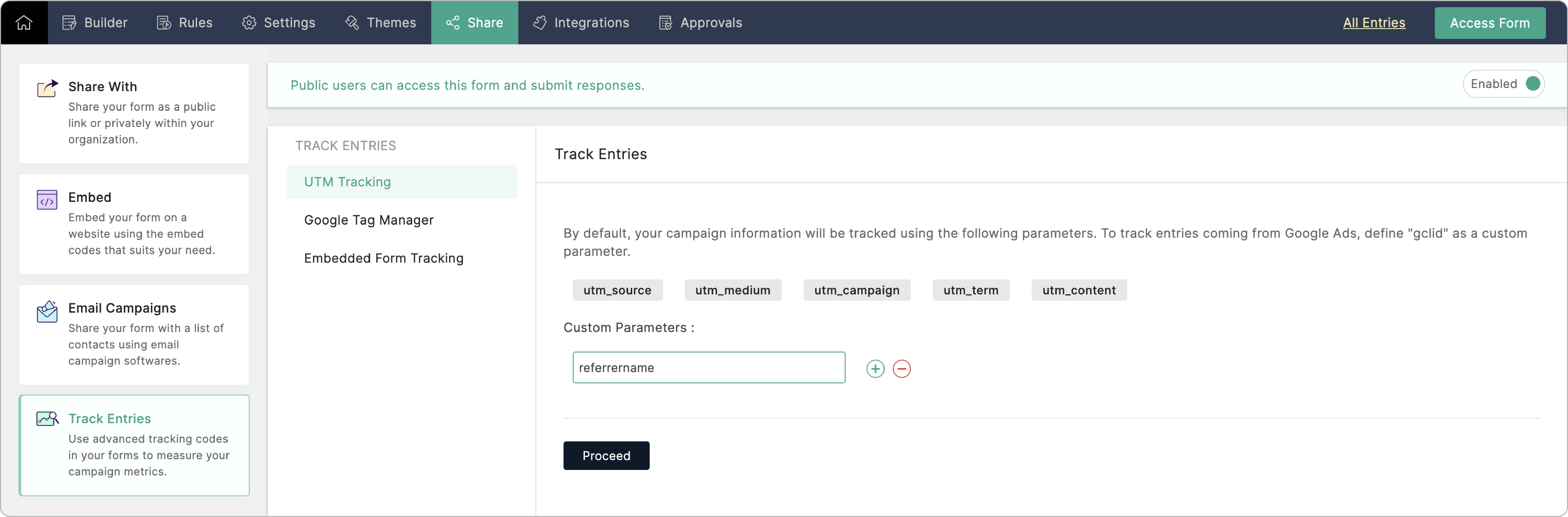Switch to the Themes tab
Image resolution: width=1568 pixels, height=517 pixels.
(x=380, y=23)
